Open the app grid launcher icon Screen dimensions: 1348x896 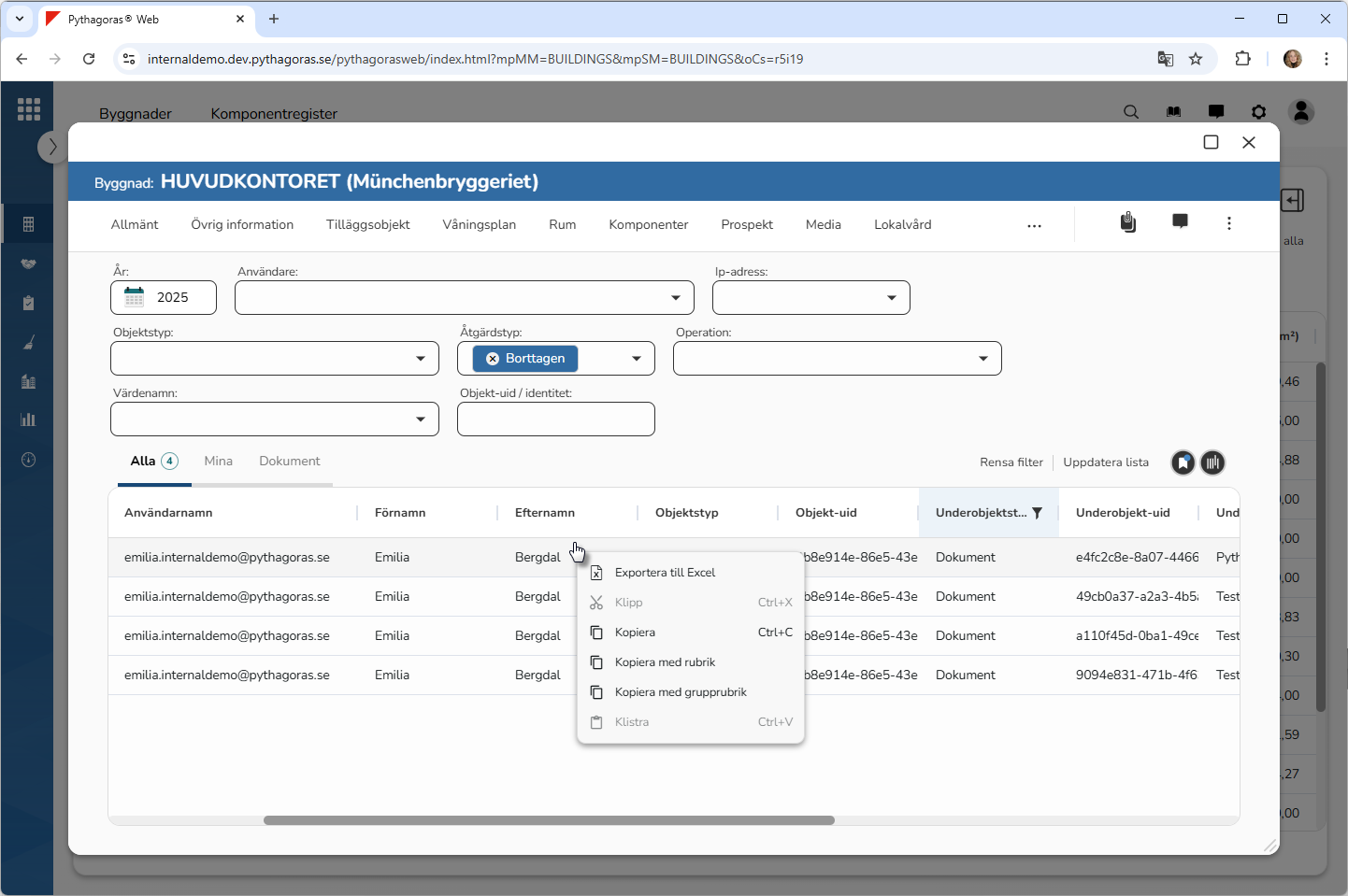pos(29,109)
